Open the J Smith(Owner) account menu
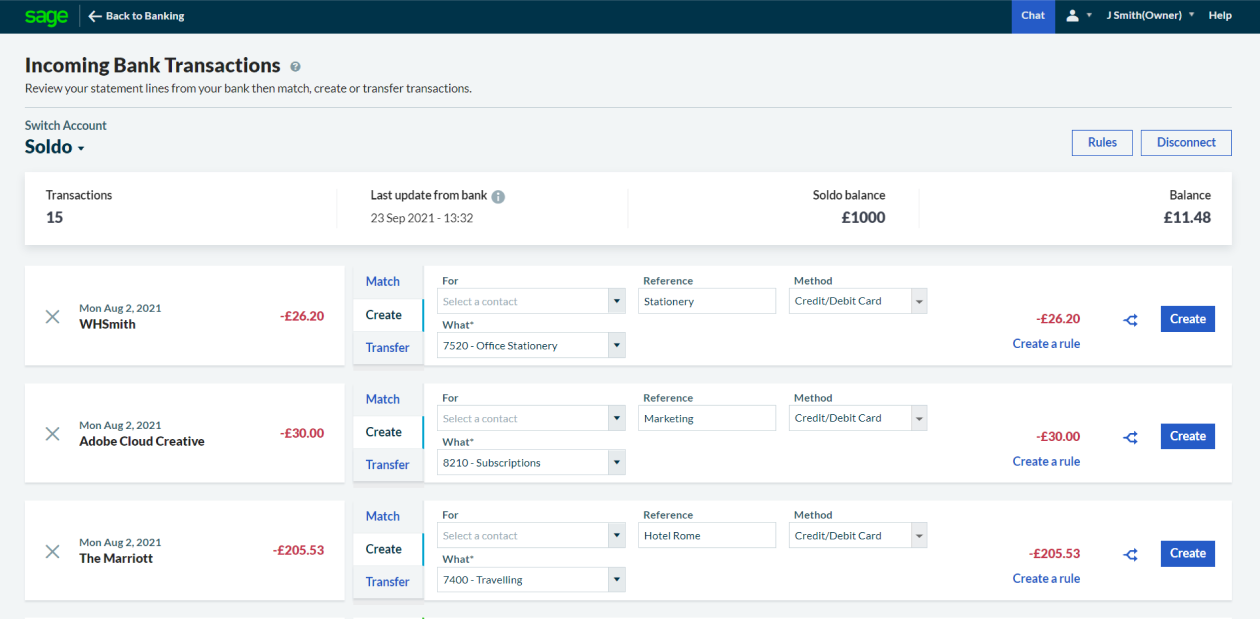This screenshot has width=1260, height=620. pos(1150,16)
